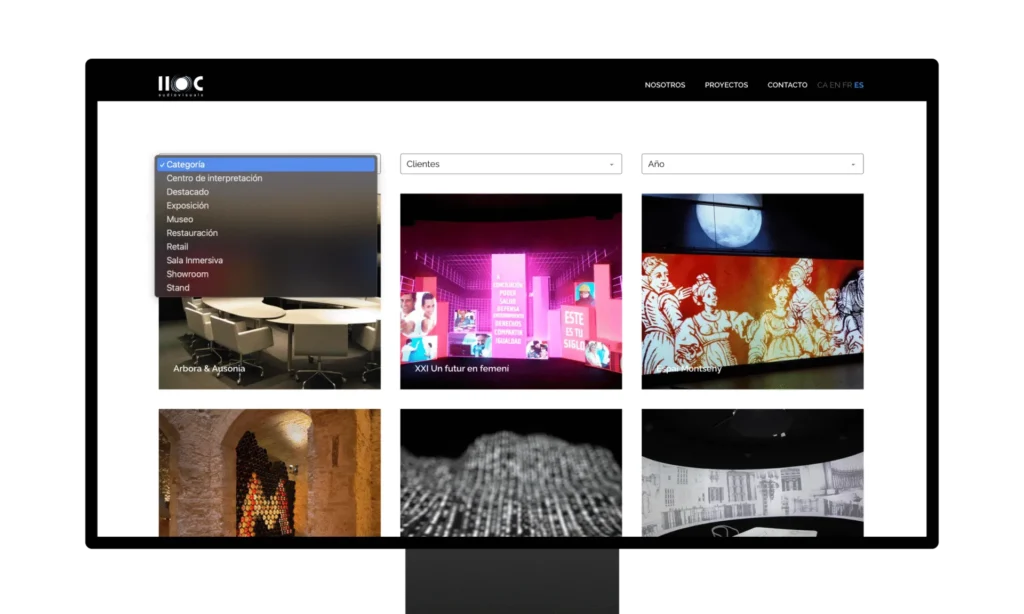Switch language to EN
Viewport: 1024px width, 614px height.
[x=835, y=85]
